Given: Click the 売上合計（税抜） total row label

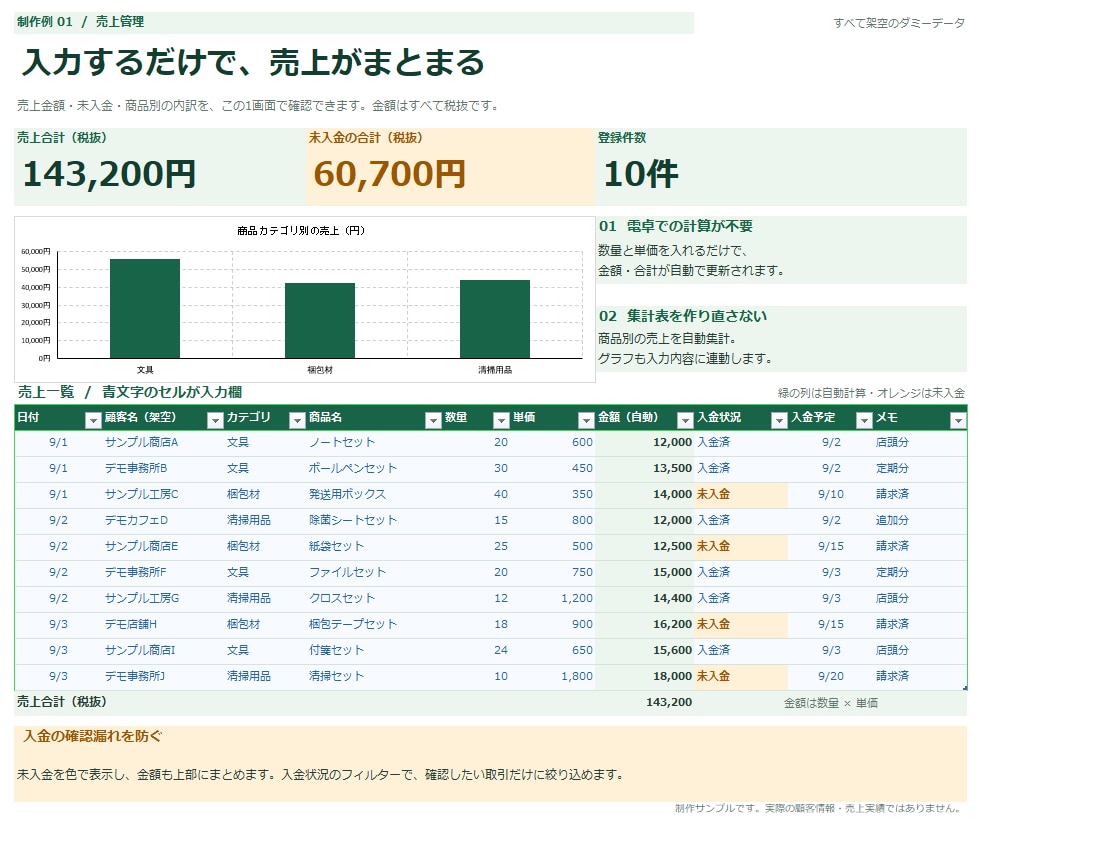Looking at the screenshot, I should 62,702.
